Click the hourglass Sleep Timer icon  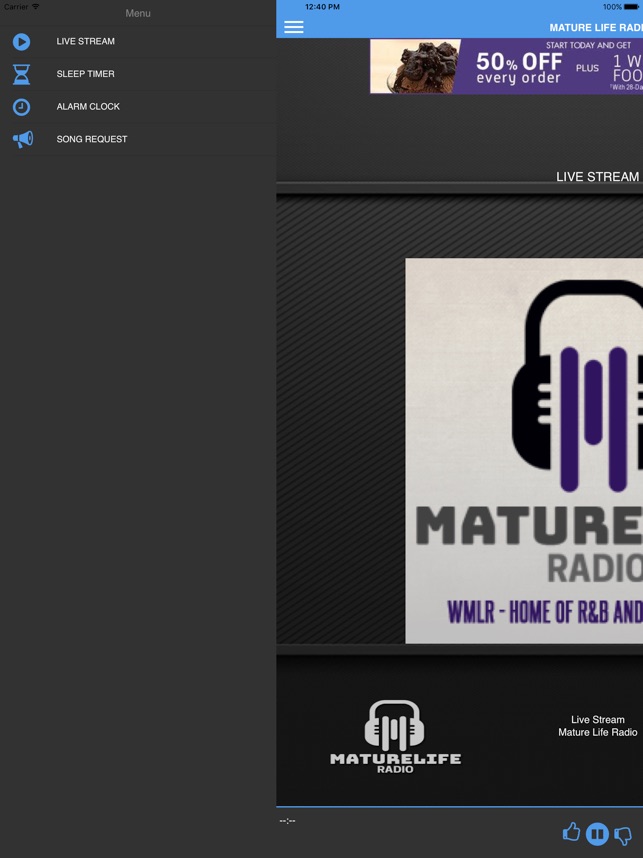tap(21, 74)
